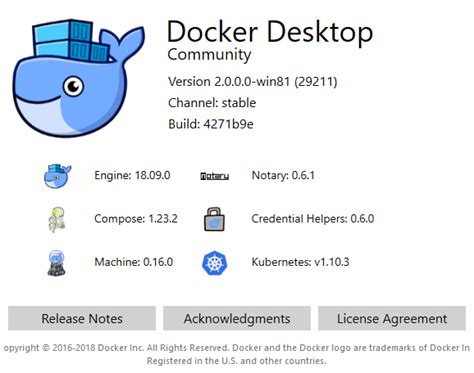474x373 pixels.
Task: Click the Compose octopus icon
Action: tap(57, 219)
